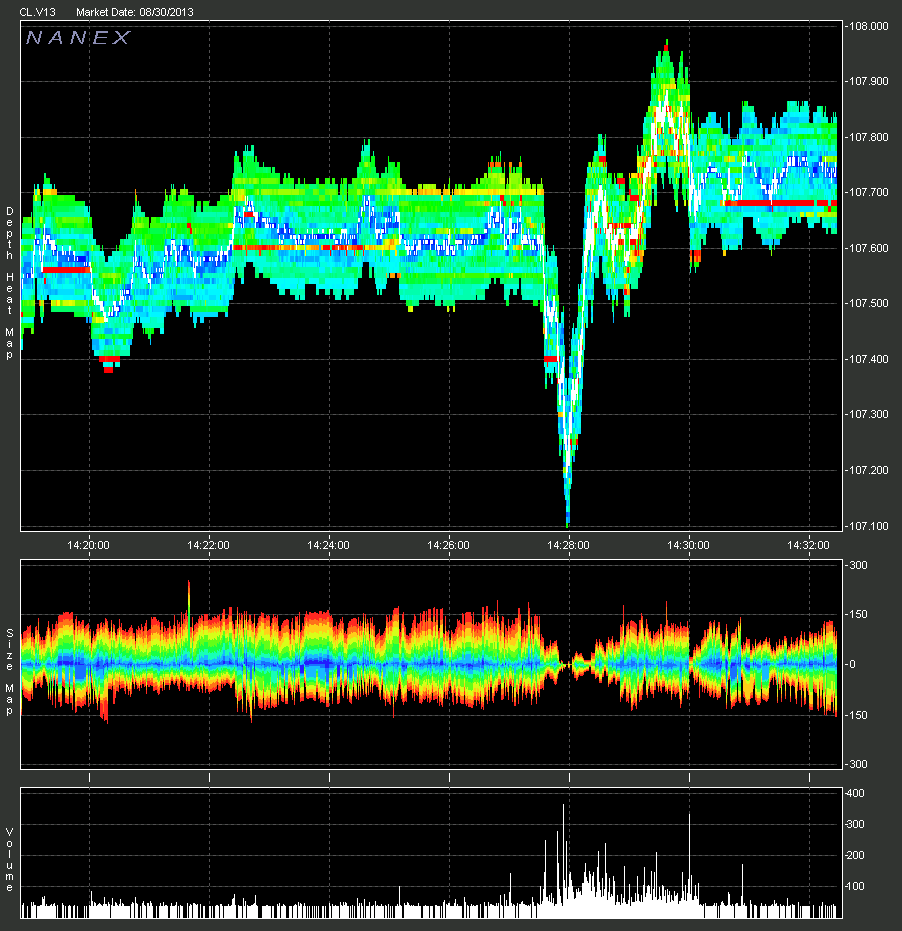
Task: Click the 108.000 price axis label
Action: pyautogui.click(x=869, y=26)
